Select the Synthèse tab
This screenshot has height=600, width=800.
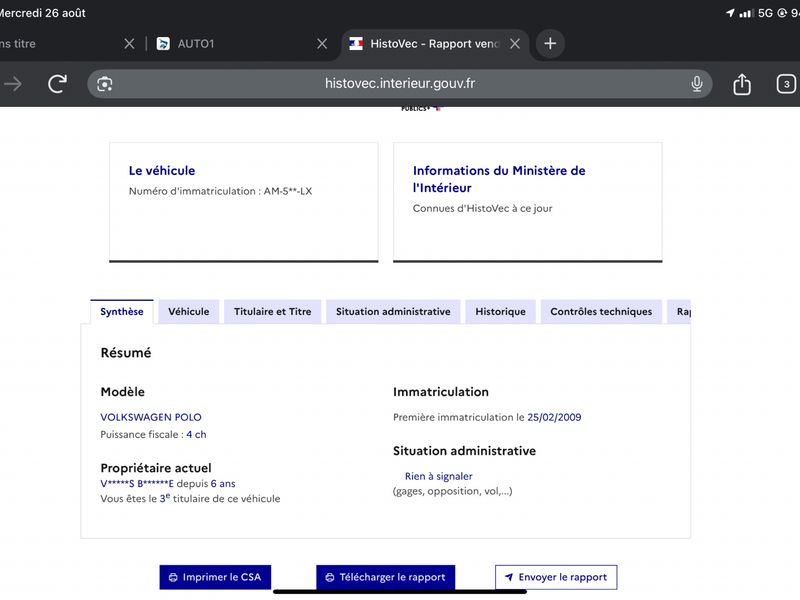[x=121, y=312]
